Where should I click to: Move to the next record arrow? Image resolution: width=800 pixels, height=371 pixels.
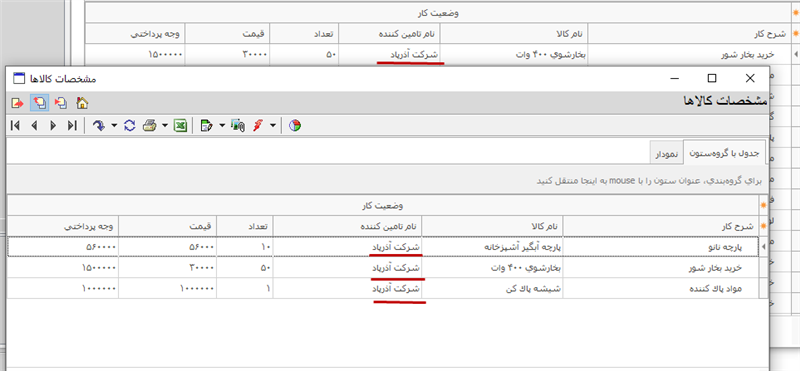(x=53, y=125)
